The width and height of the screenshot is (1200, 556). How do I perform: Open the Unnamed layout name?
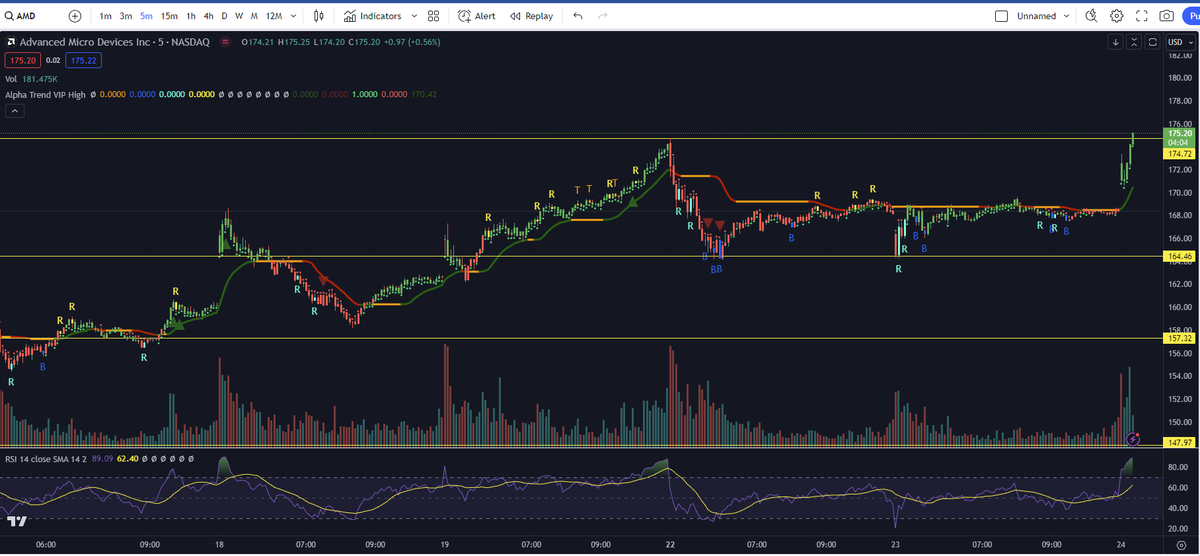[1037, 16]
